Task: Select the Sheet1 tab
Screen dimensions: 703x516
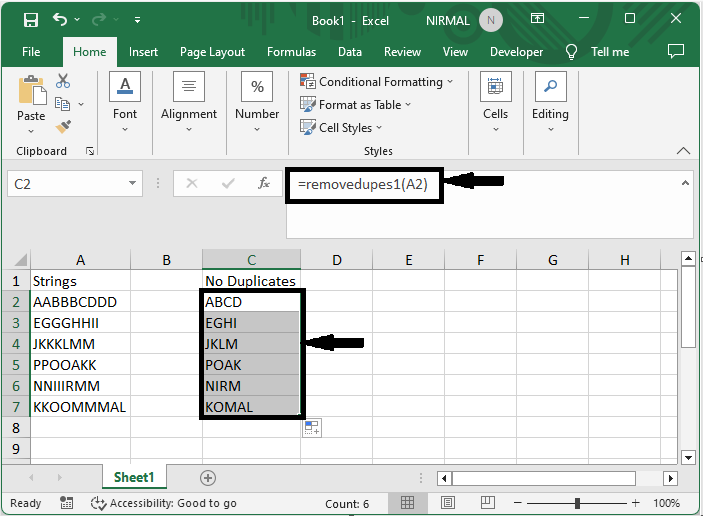Action: tap(134, 477)
